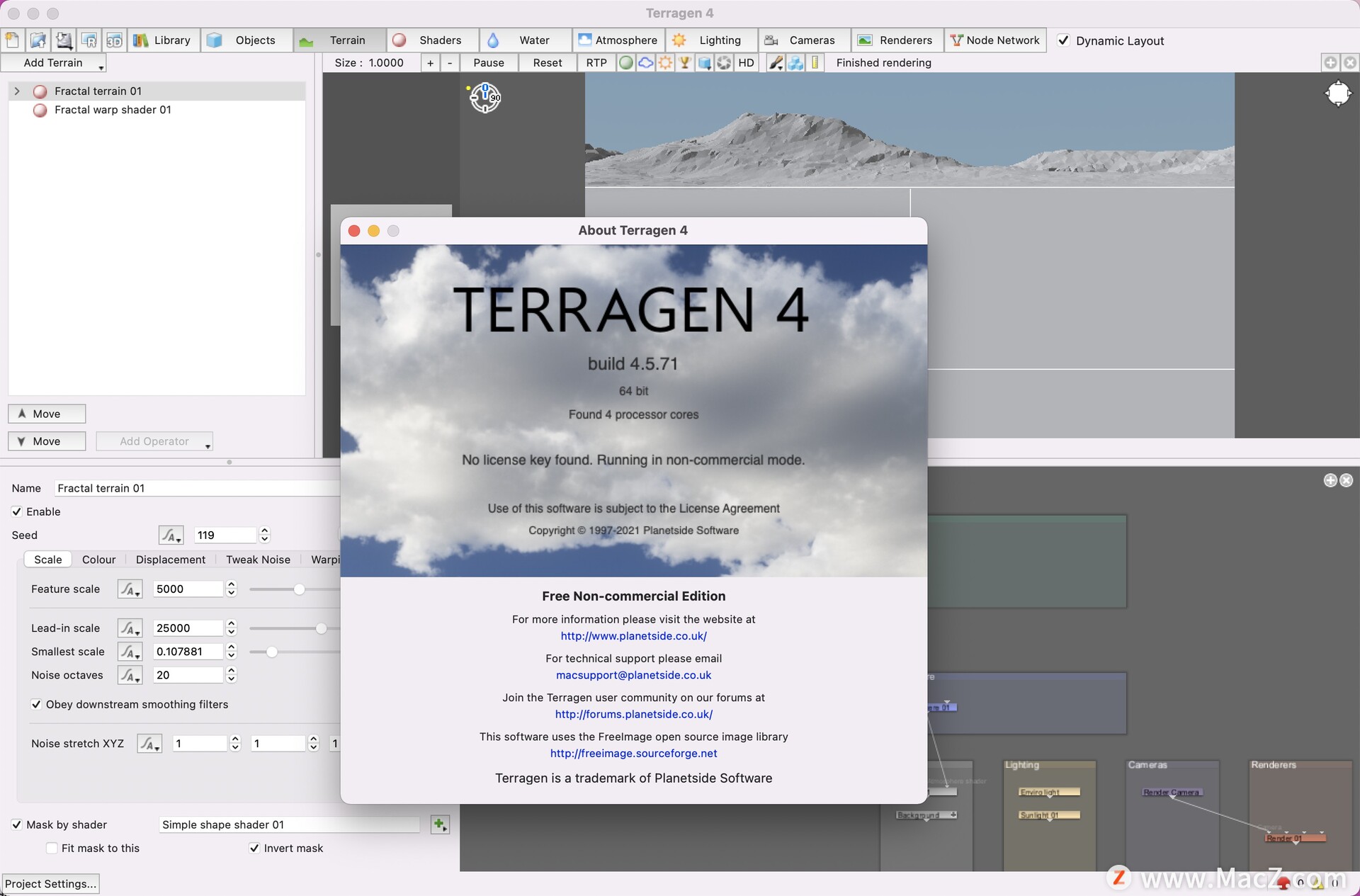1360x896 pixels.
Task: Click the plus icon in node network panel
Action: [x=1330, y=480]
